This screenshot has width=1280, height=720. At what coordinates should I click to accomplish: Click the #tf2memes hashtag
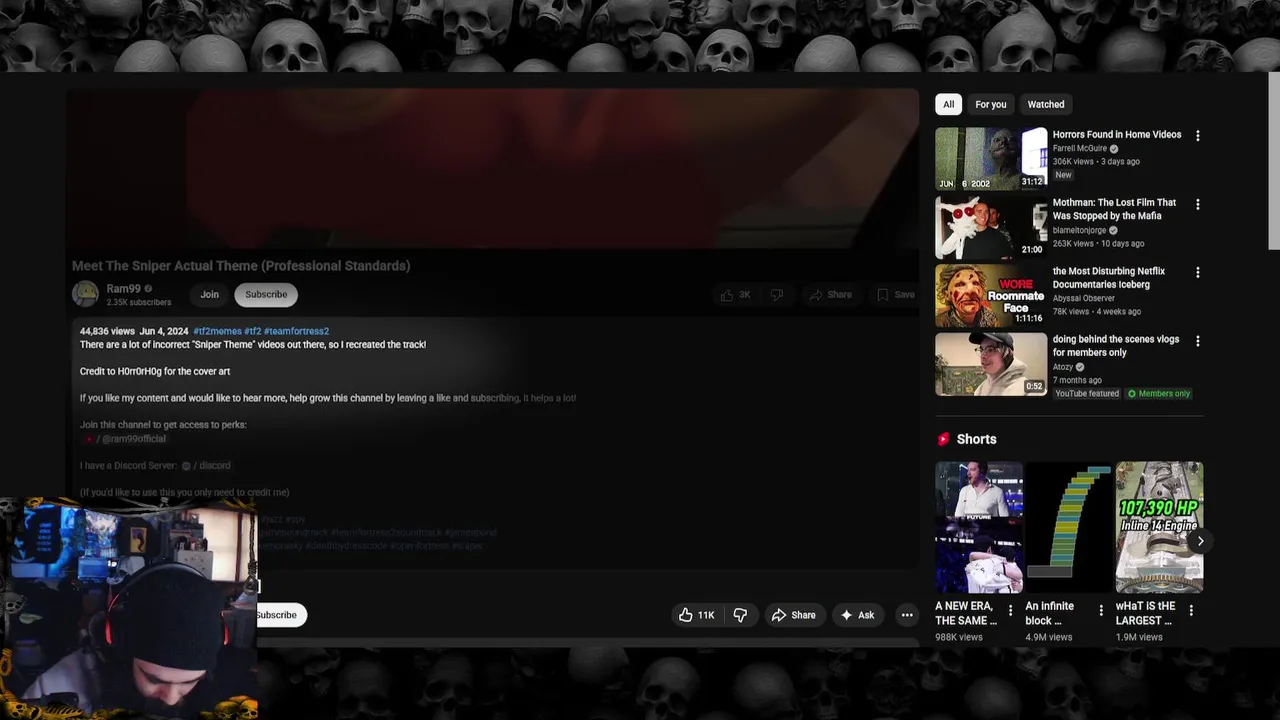[x=217, y=331]
